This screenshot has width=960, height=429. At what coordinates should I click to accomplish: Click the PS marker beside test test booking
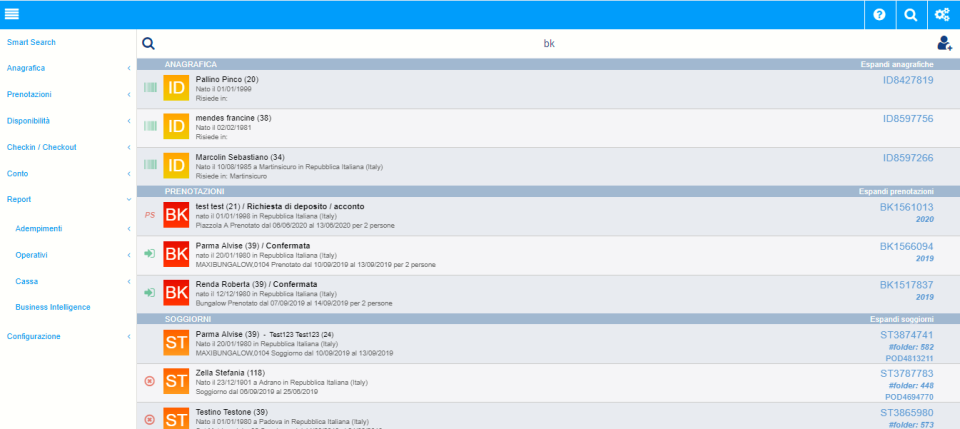point(149,215)
